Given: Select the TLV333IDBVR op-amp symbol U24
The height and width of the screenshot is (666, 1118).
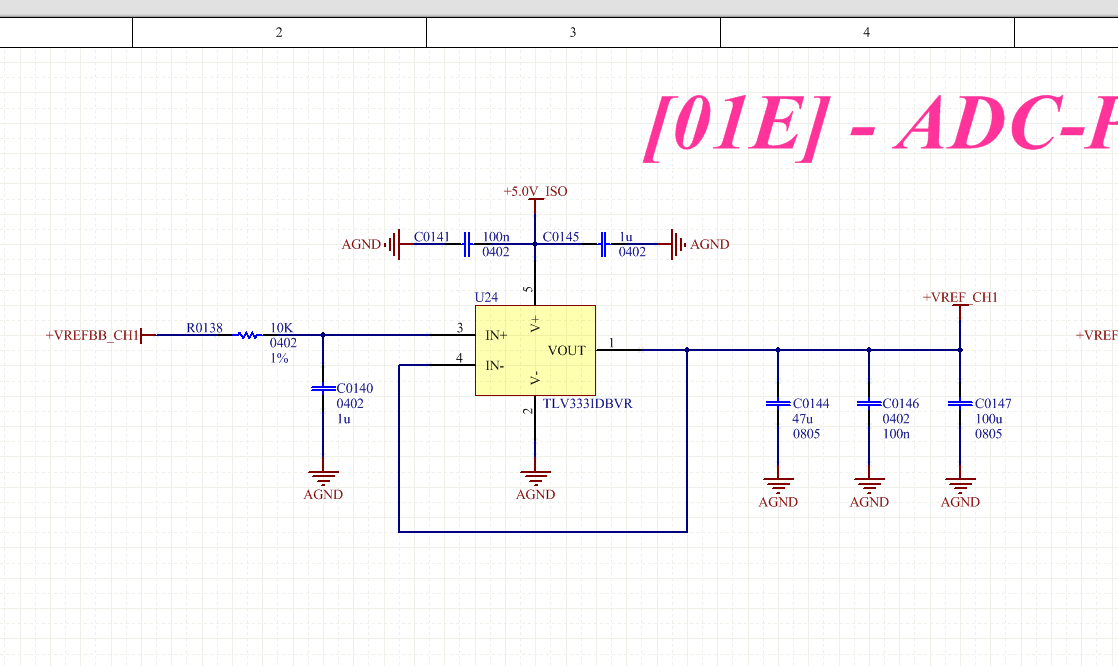Looking at the screenshot, I should (x=535, y=350).
